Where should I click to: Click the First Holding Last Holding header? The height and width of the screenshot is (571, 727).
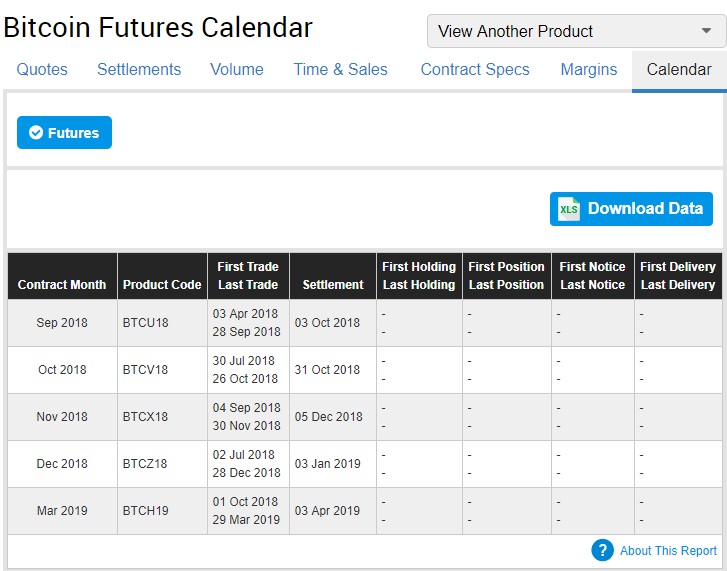coord(419,276)
